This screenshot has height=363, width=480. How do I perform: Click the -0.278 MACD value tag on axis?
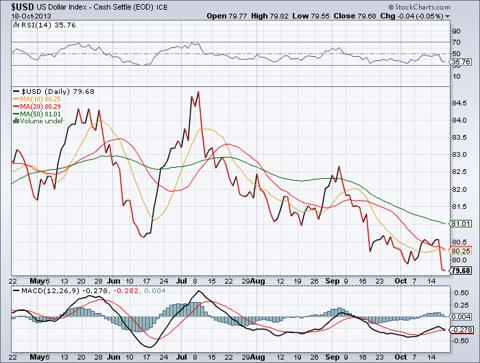point(462,330)
